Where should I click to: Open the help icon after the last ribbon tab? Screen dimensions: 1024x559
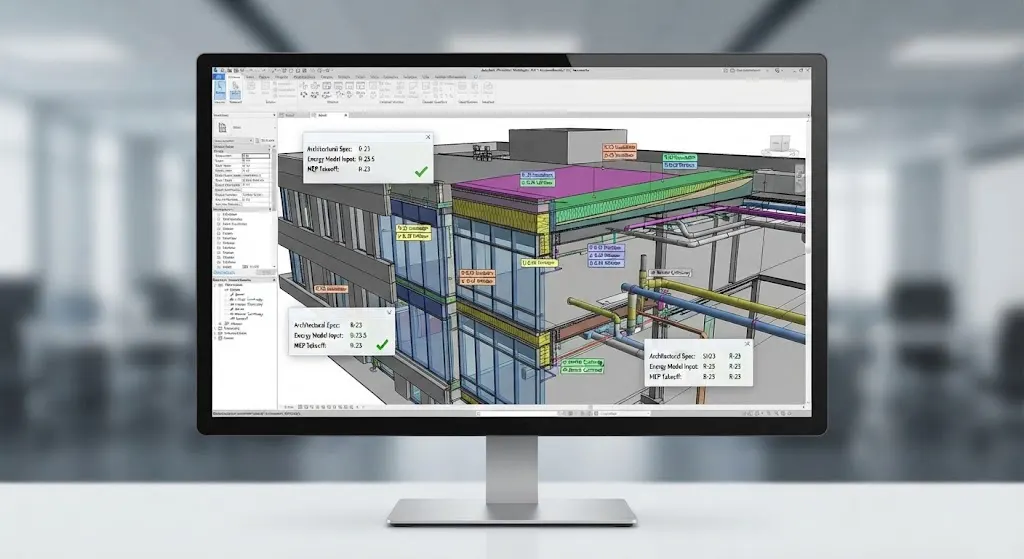point(476,76)
